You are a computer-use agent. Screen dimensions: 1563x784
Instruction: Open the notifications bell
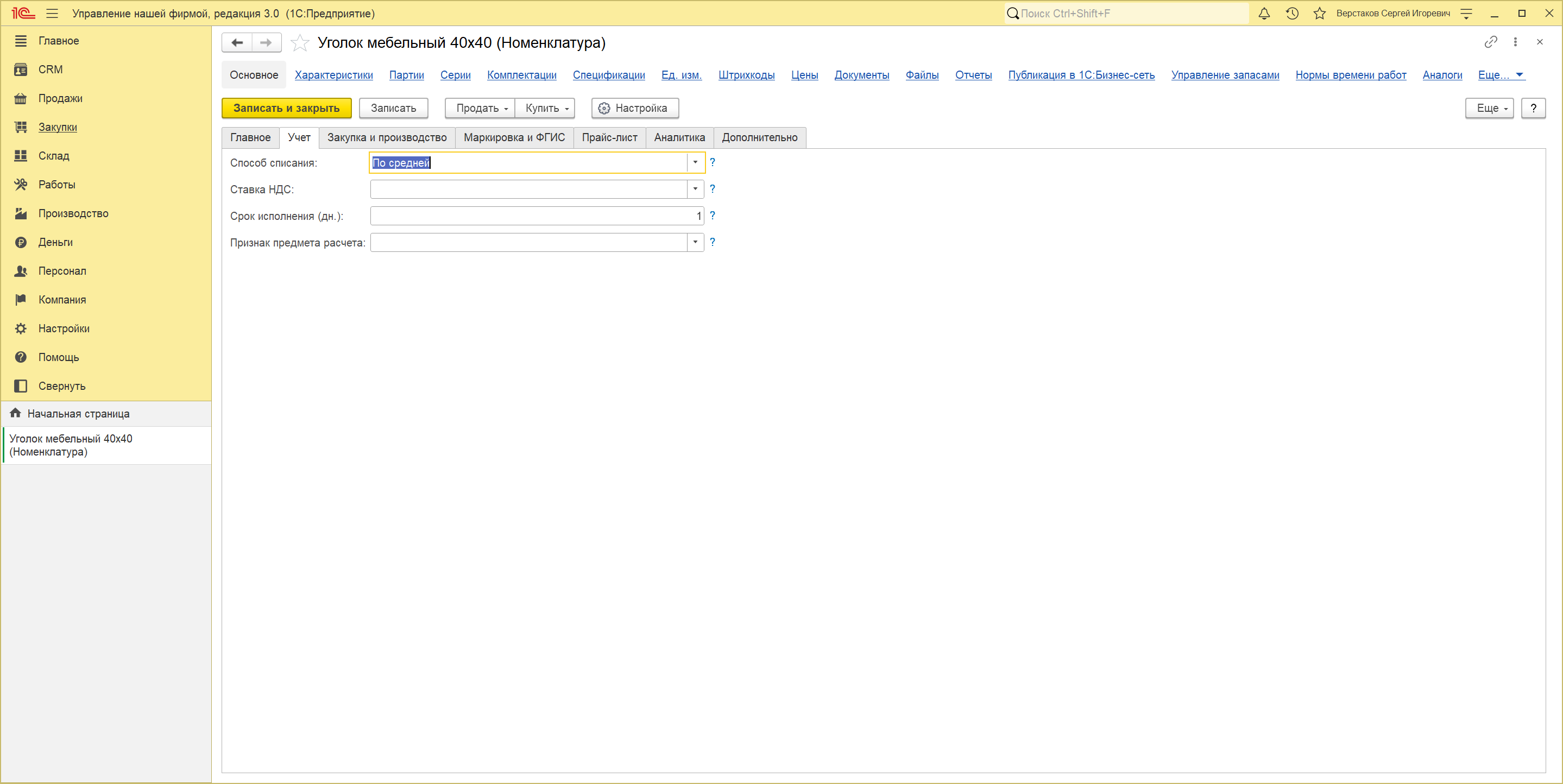1264,14
